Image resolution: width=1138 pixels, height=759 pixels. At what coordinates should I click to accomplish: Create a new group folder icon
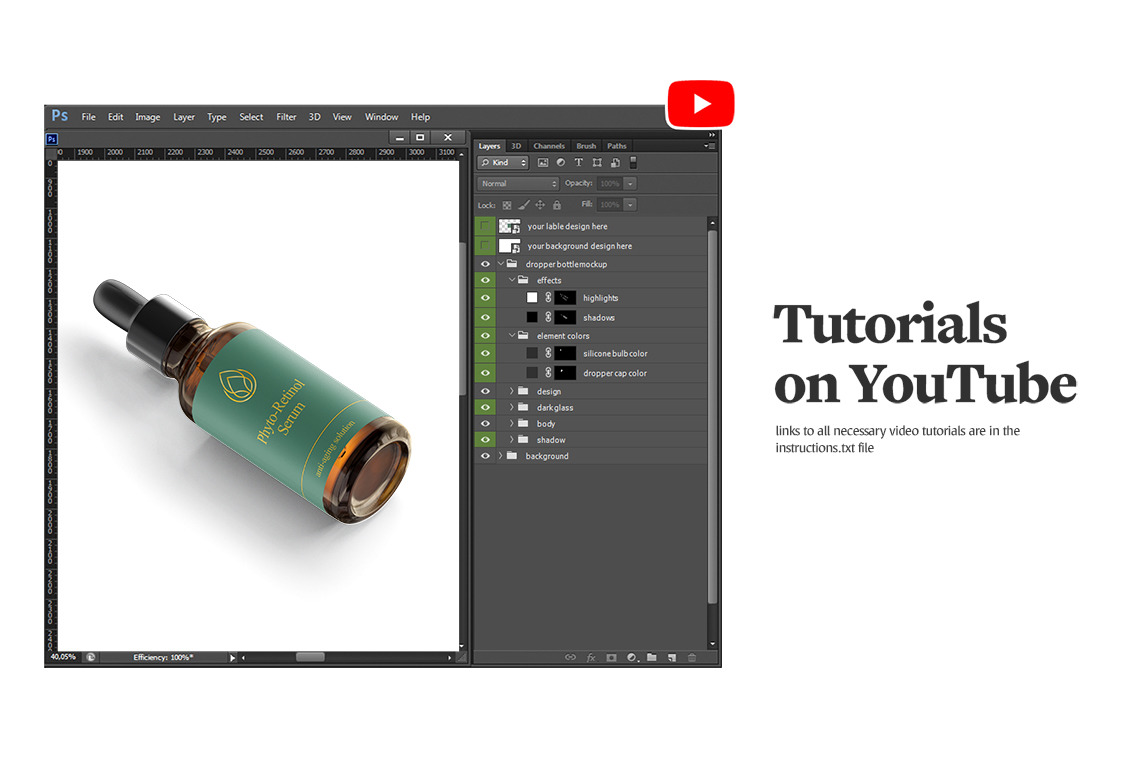652,657
